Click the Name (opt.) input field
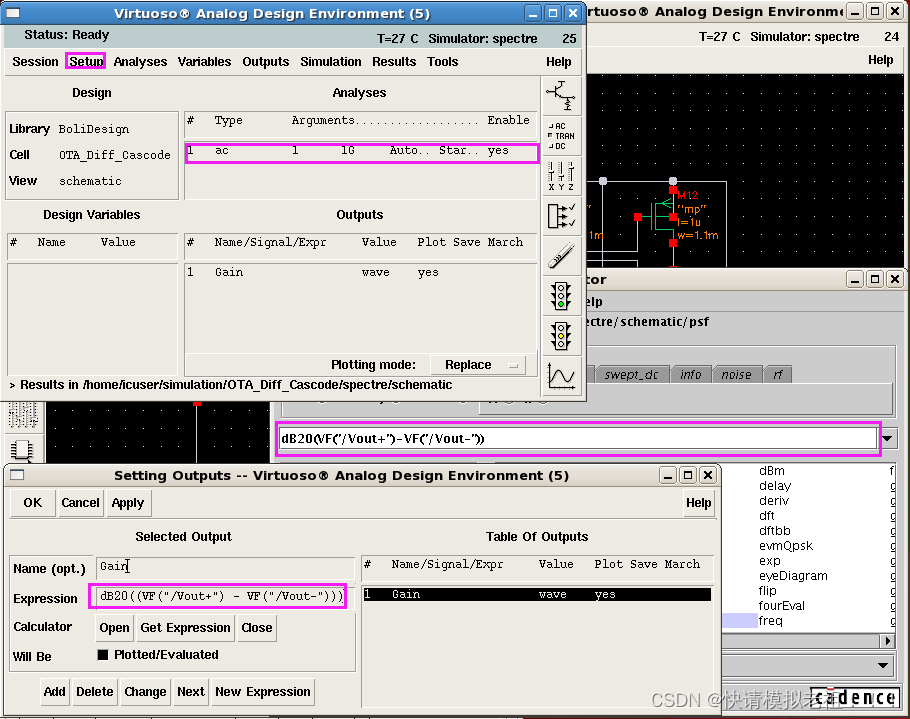 pyautogui.click(x=225, y=567)
